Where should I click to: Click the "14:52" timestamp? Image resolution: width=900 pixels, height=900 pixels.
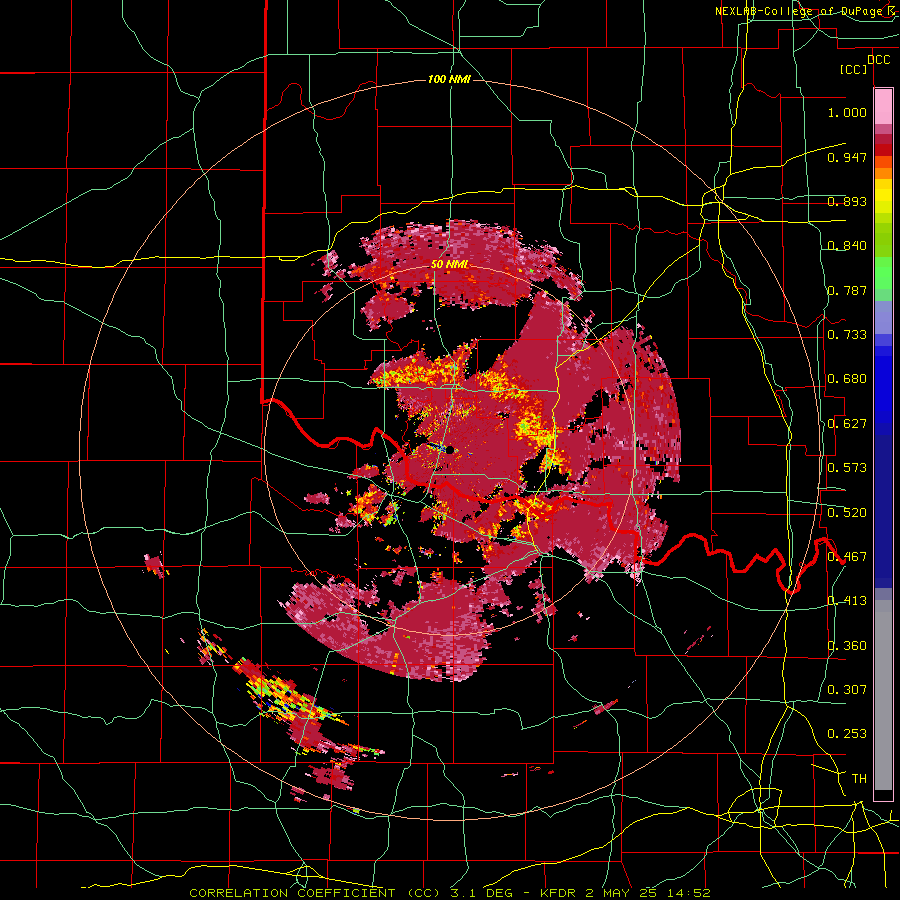coord(689,893)
